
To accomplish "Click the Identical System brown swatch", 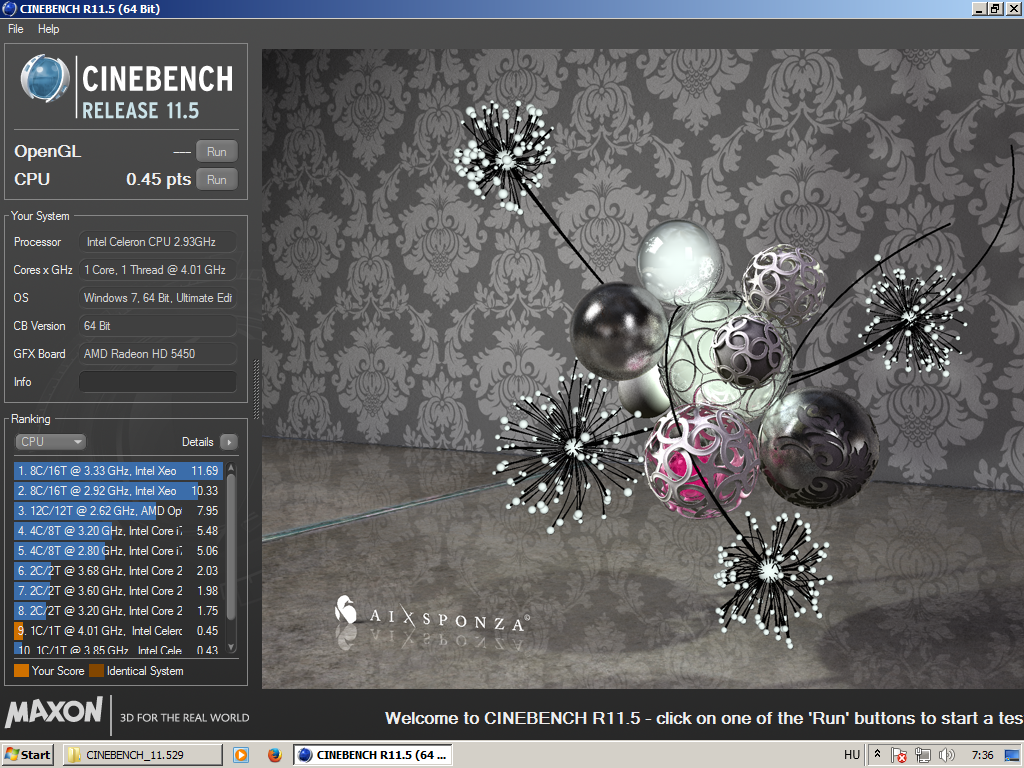I will [97, 671].
